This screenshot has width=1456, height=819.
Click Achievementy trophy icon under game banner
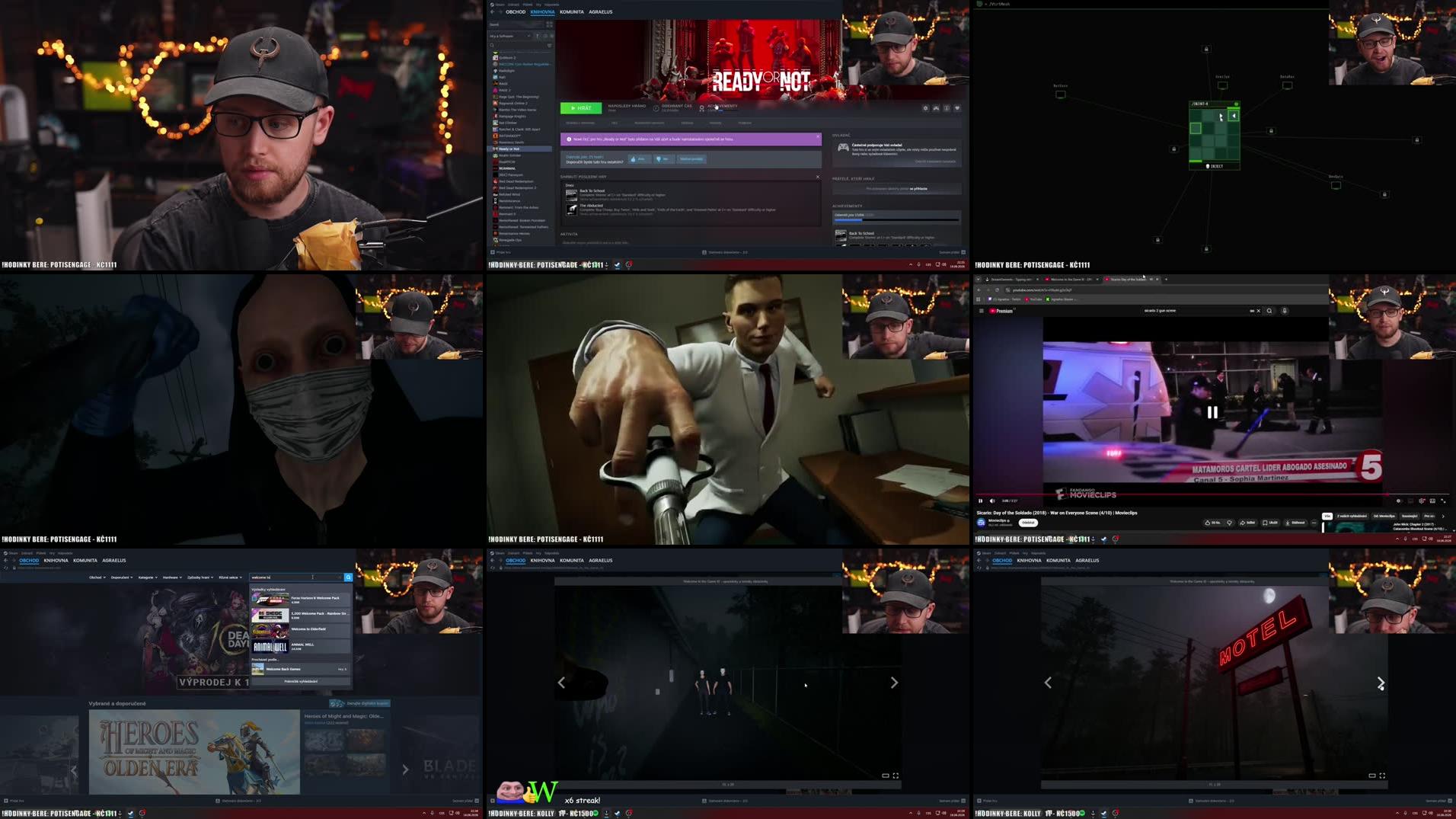click(x=702, y=108)
